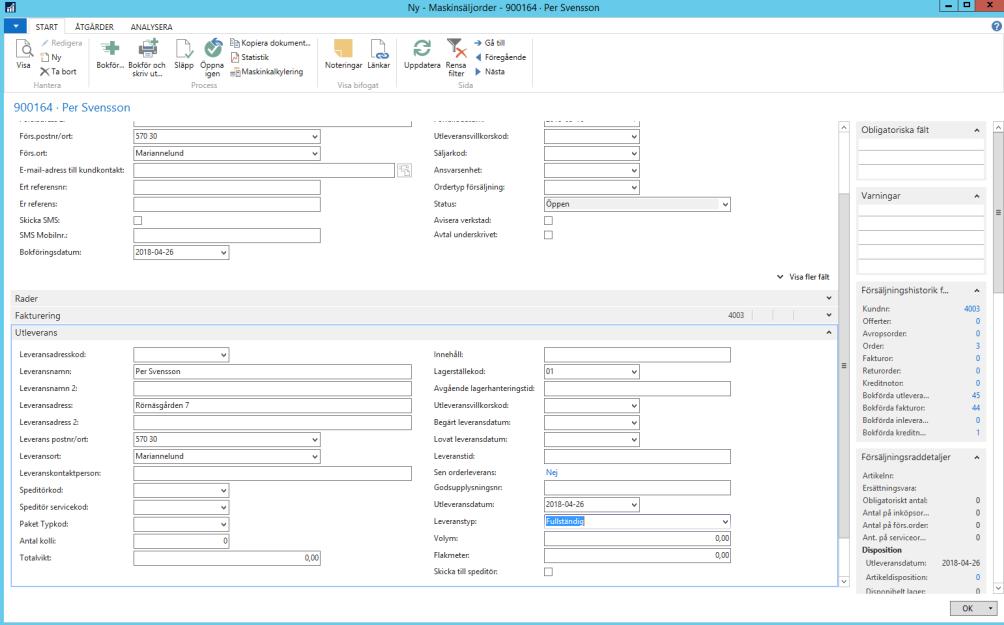
Task: Open Bokförda utleveranser count 45
Action: 976,396
